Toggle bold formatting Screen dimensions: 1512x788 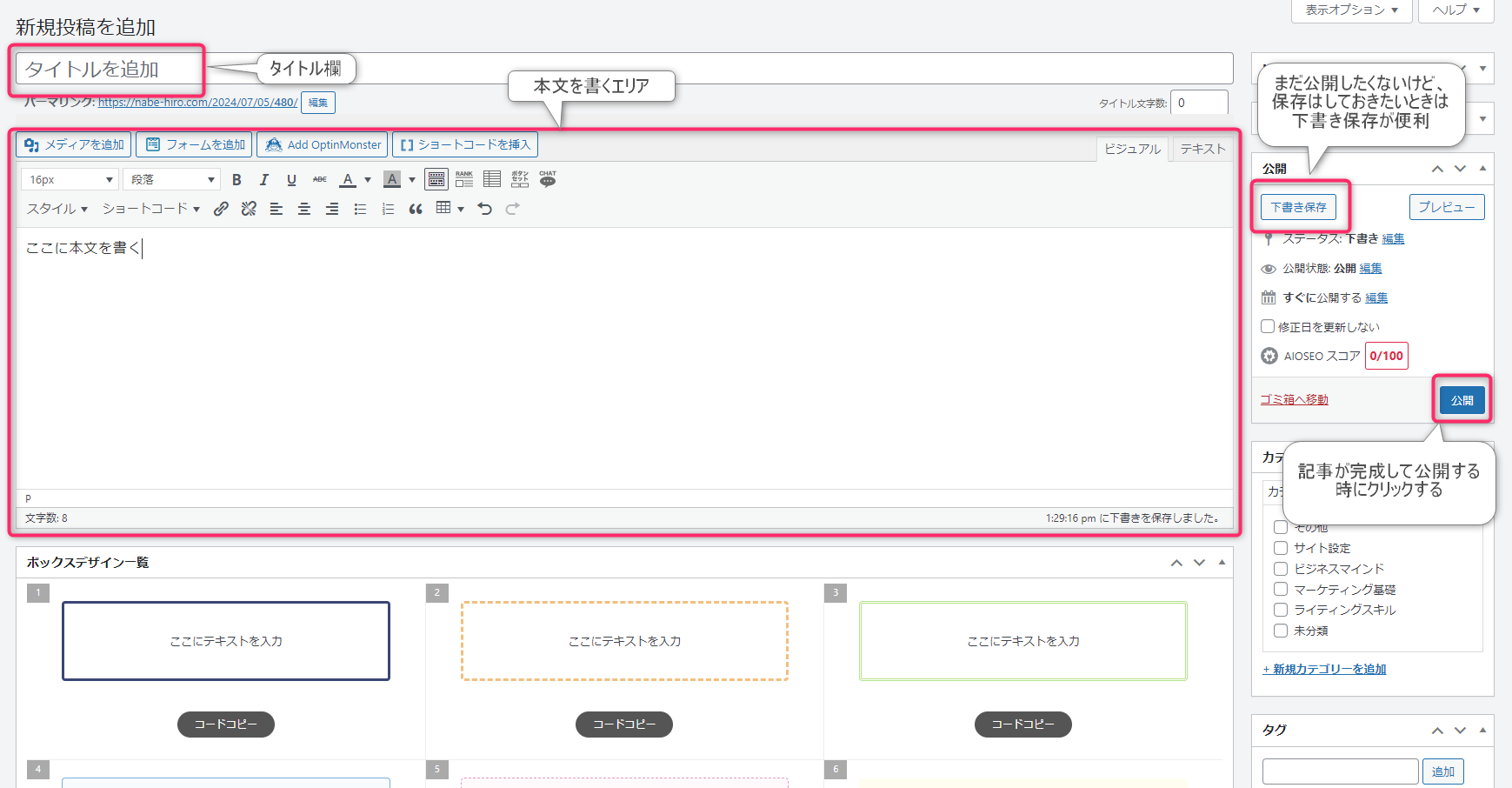tap(236, 180)
